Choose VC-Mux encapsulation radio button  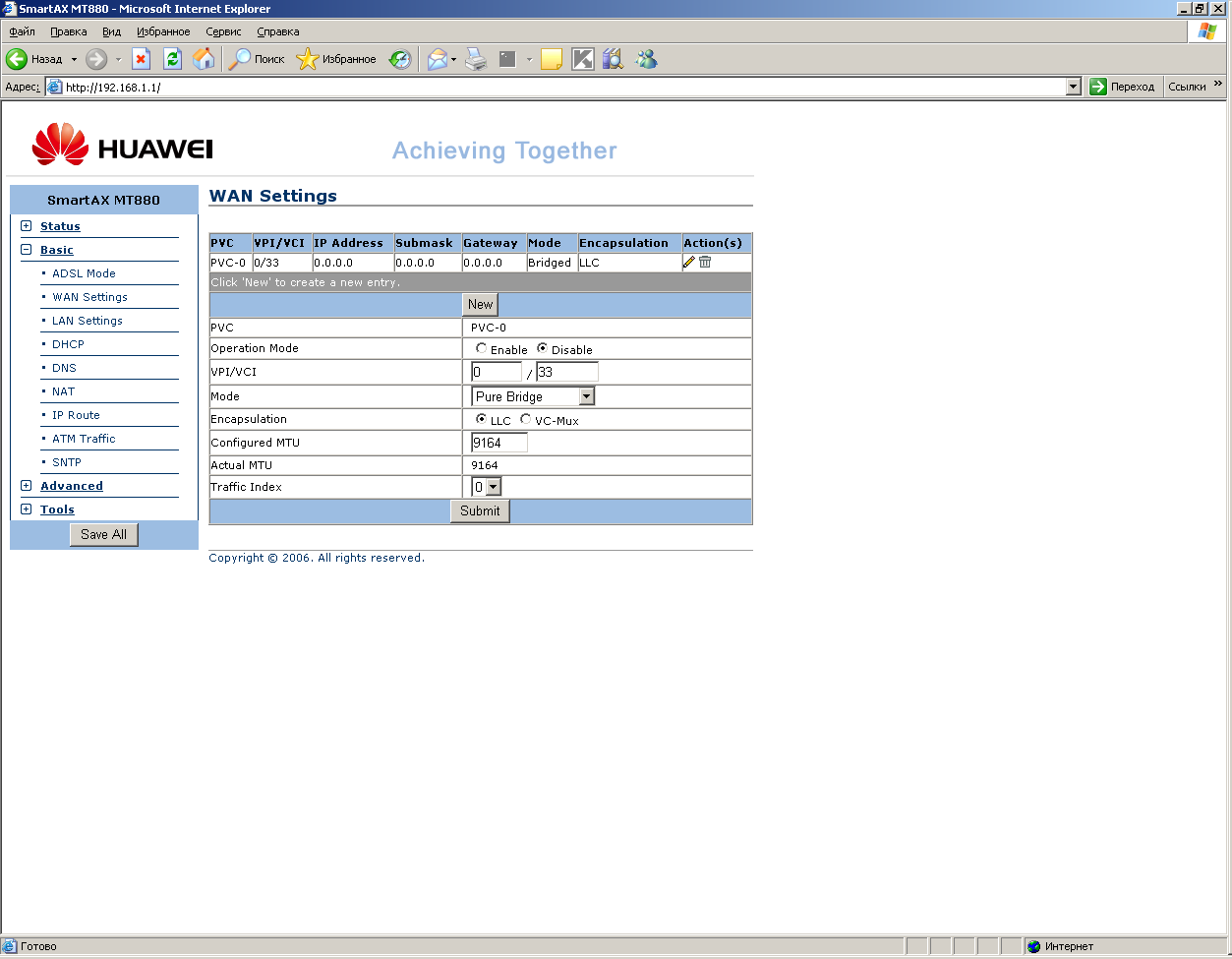(525, 419)
